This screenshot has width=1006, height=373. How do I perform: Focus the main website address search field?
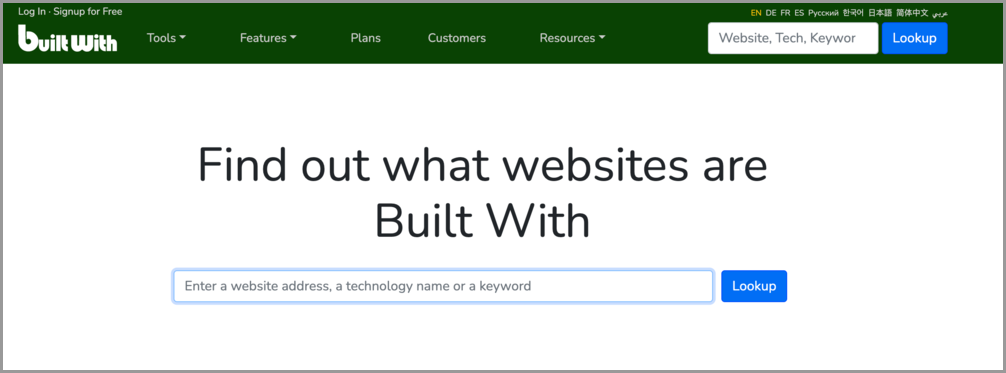[443, 286]
